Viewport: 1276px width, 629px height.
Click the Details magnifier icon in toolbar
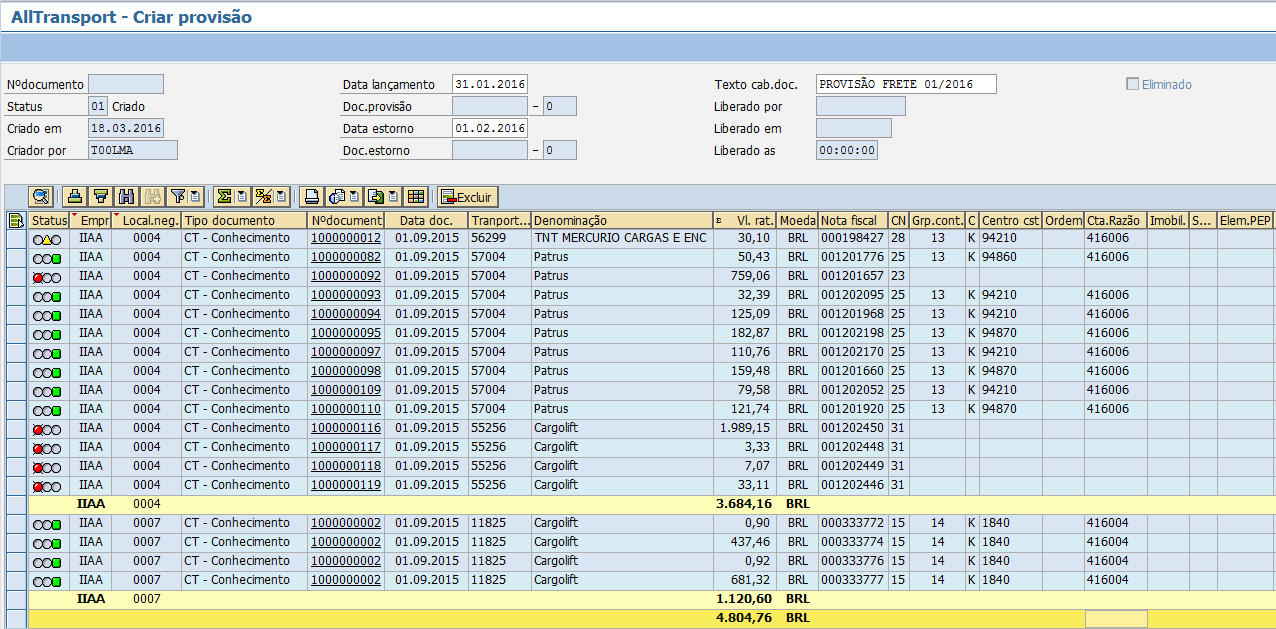(x=41, y=197)
